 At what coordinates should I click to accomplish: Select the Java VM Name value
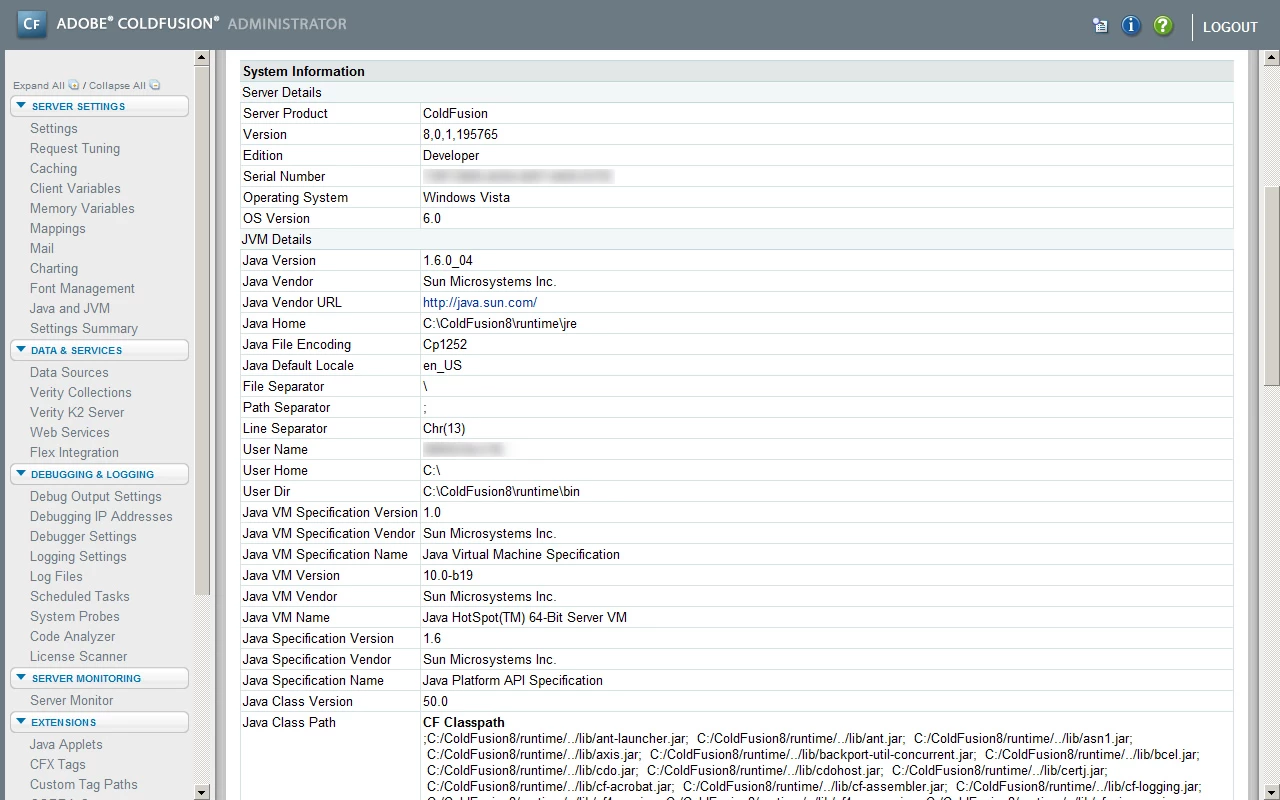coord(525,617)
